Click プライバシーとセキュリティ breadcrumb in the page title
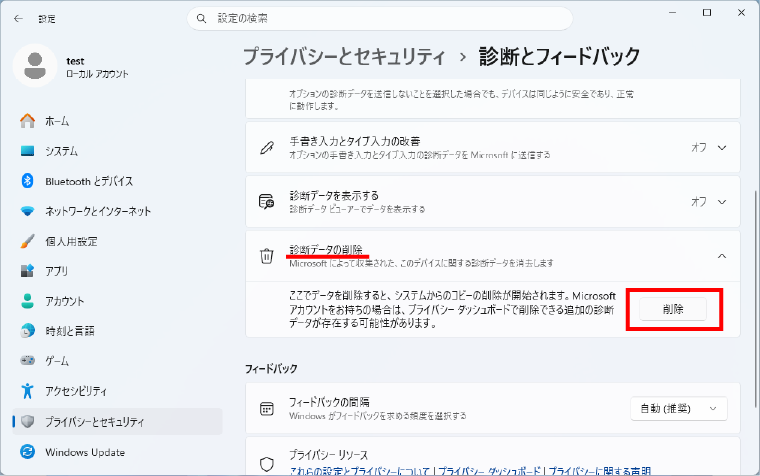 [344, 56]
